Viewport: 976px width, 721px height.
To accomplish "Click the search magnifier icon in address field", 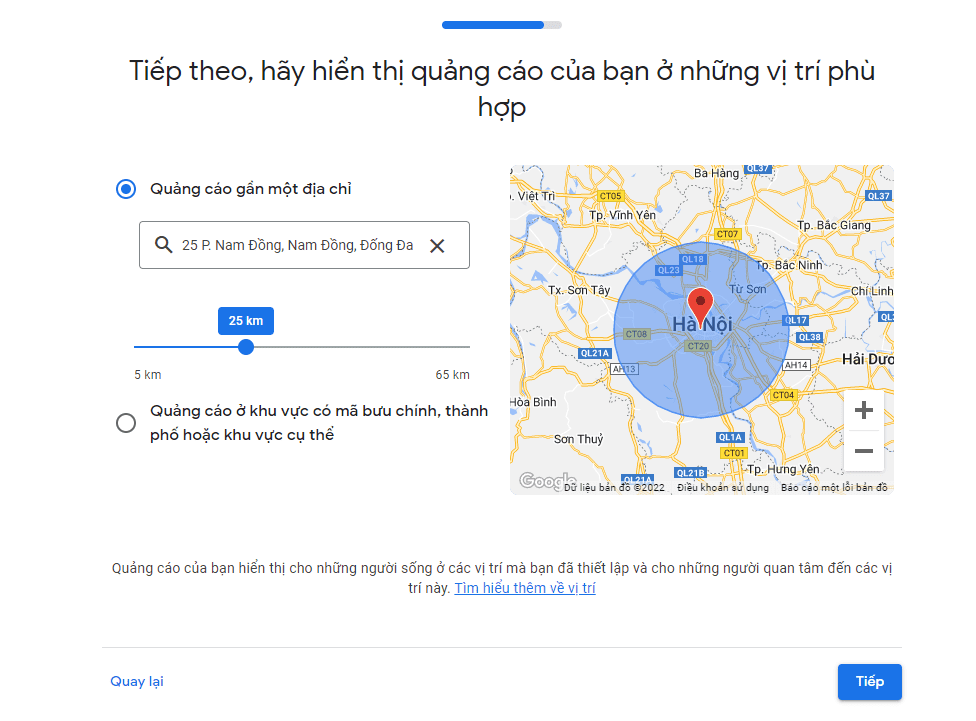I will click(x=163, y=245).
